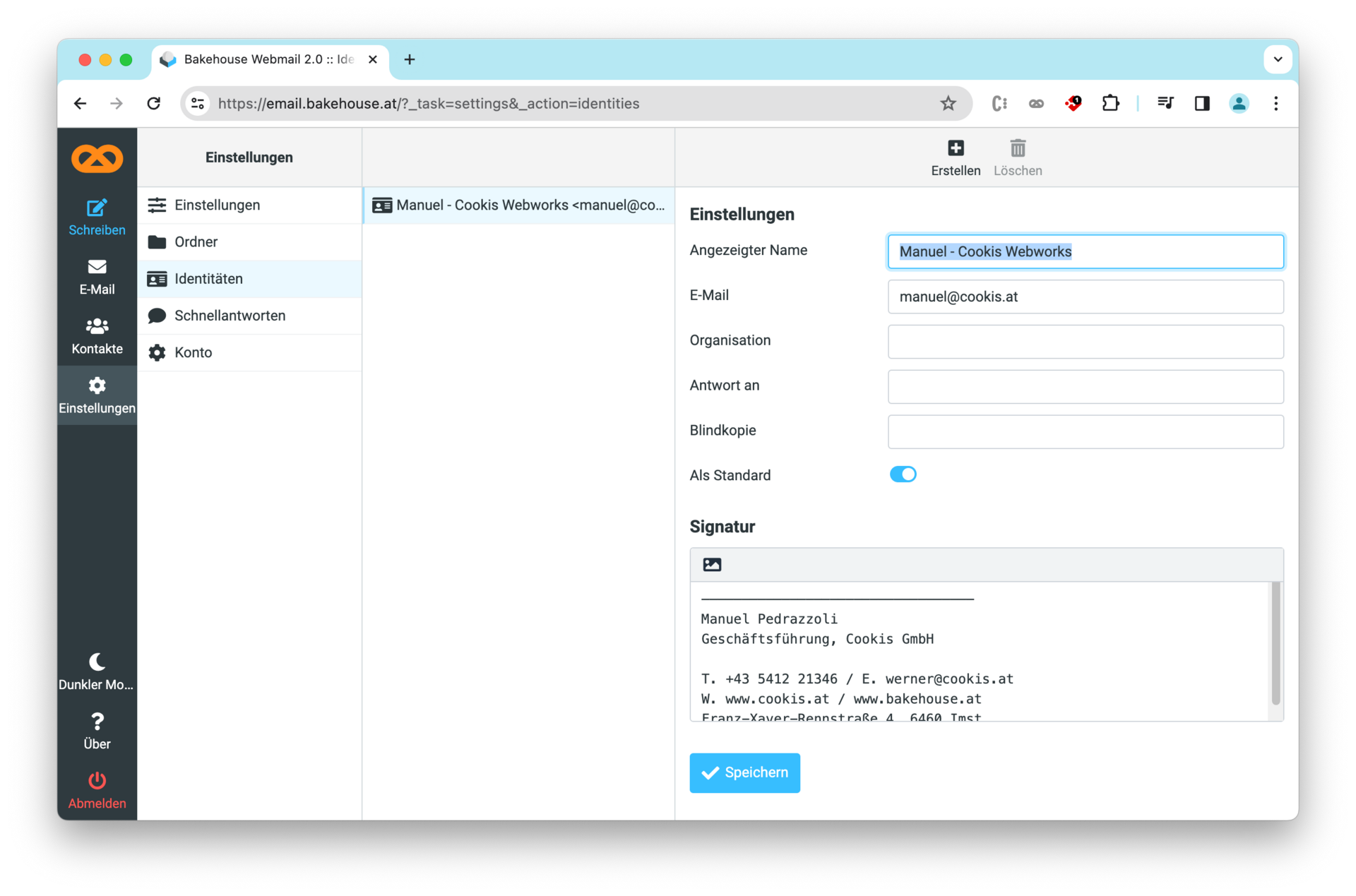This screenshot has height=896, width=1356.
Task: Select the Manuel - Cookis Webworks identity
Action: click(519, 205)
